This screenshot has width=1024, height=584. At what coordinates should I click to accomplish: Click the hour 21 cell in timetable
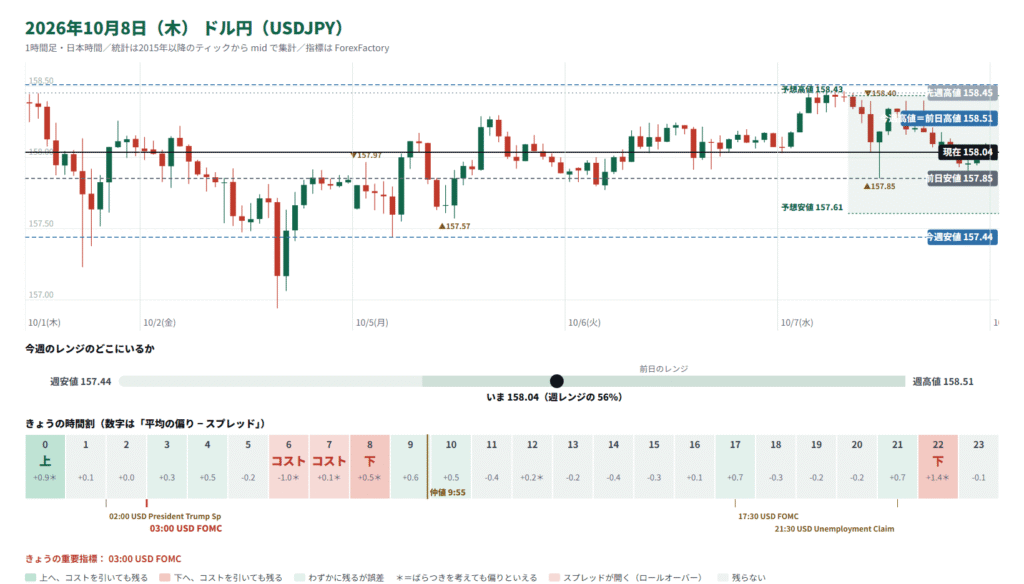coord(897,466)
